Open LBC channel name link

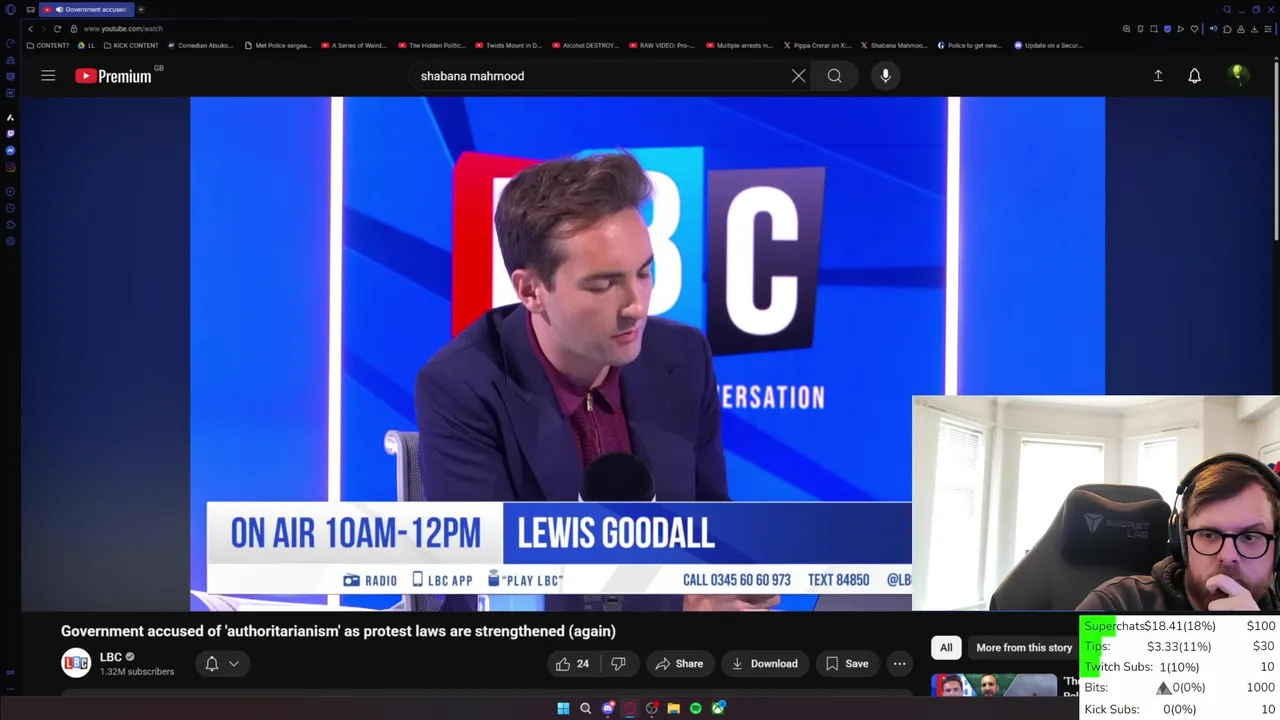tap(110, 657)
